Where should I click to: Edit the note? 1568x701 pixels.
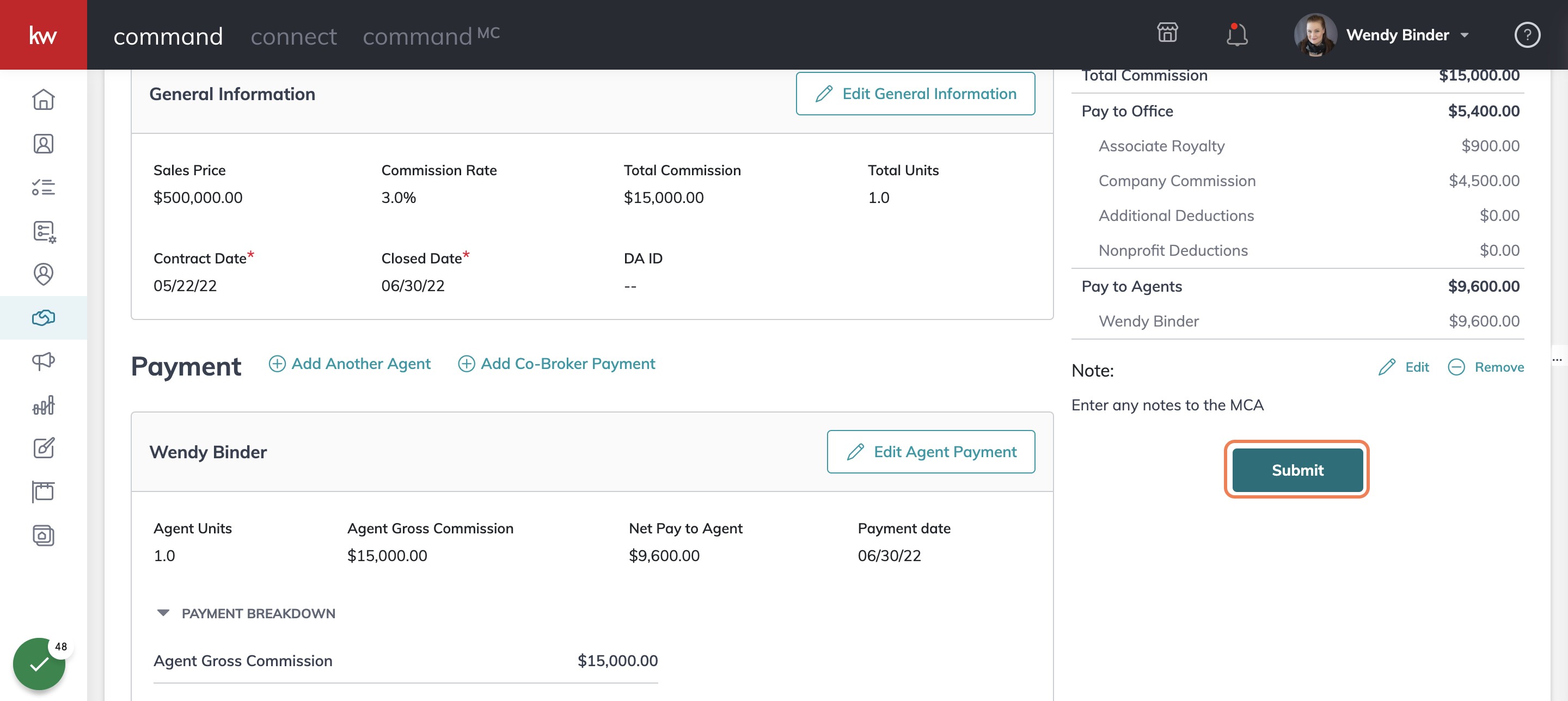[1404, 367]
